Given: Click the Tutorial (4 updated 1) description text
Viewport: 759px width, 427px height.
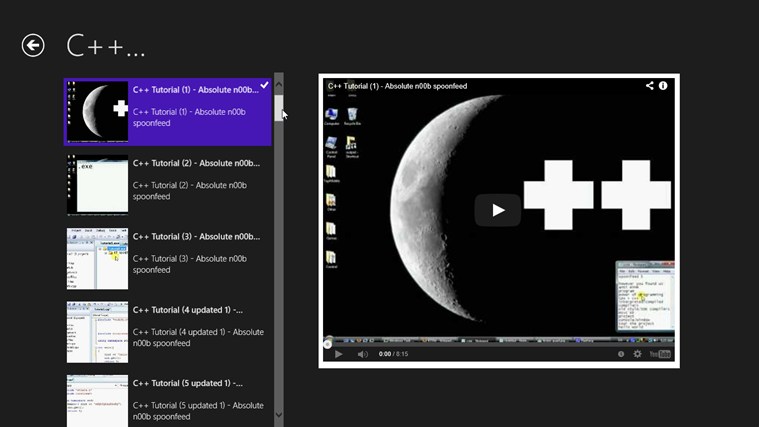Looking at the screenshot, I should 198,337.
